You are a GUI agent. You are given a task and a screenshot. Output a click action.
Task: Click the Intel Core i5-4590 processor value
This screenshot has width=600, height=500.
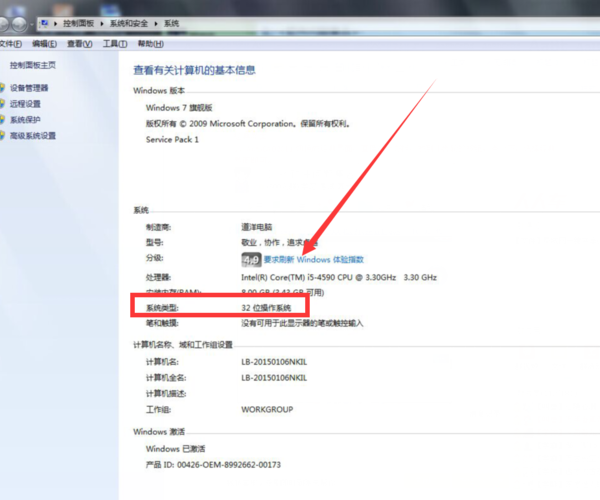click(x=339, y=277)
